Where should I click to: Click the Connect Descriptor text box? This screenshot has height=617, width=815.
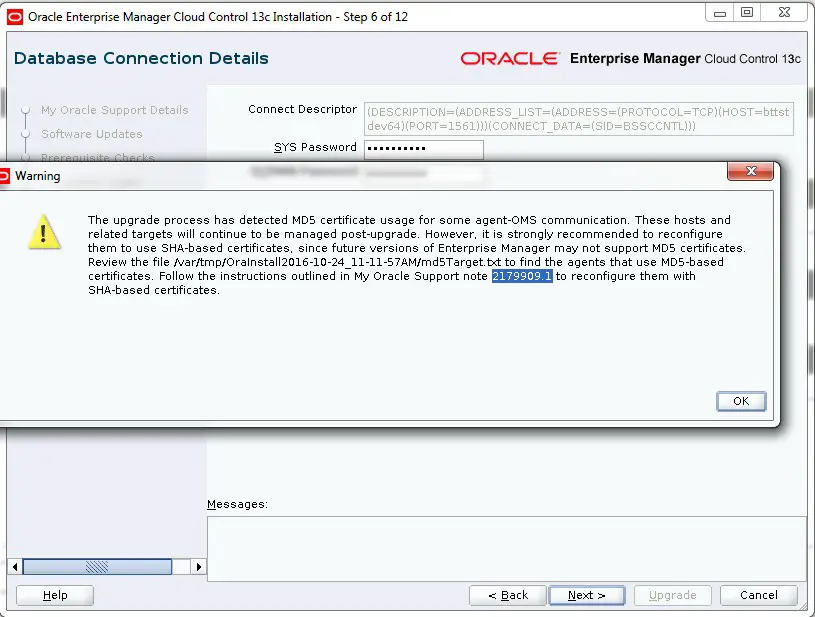579,119
